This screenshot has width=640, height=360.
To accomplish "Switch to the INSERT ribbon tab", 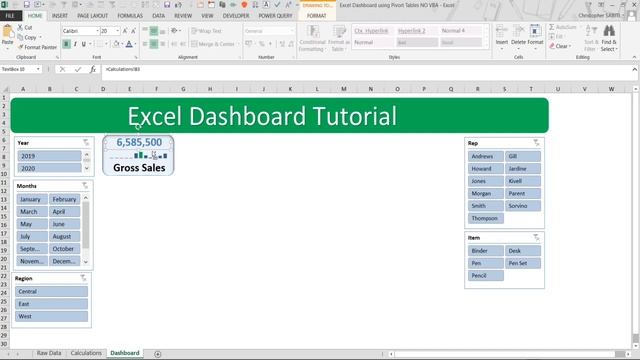I will coord(60,16).
